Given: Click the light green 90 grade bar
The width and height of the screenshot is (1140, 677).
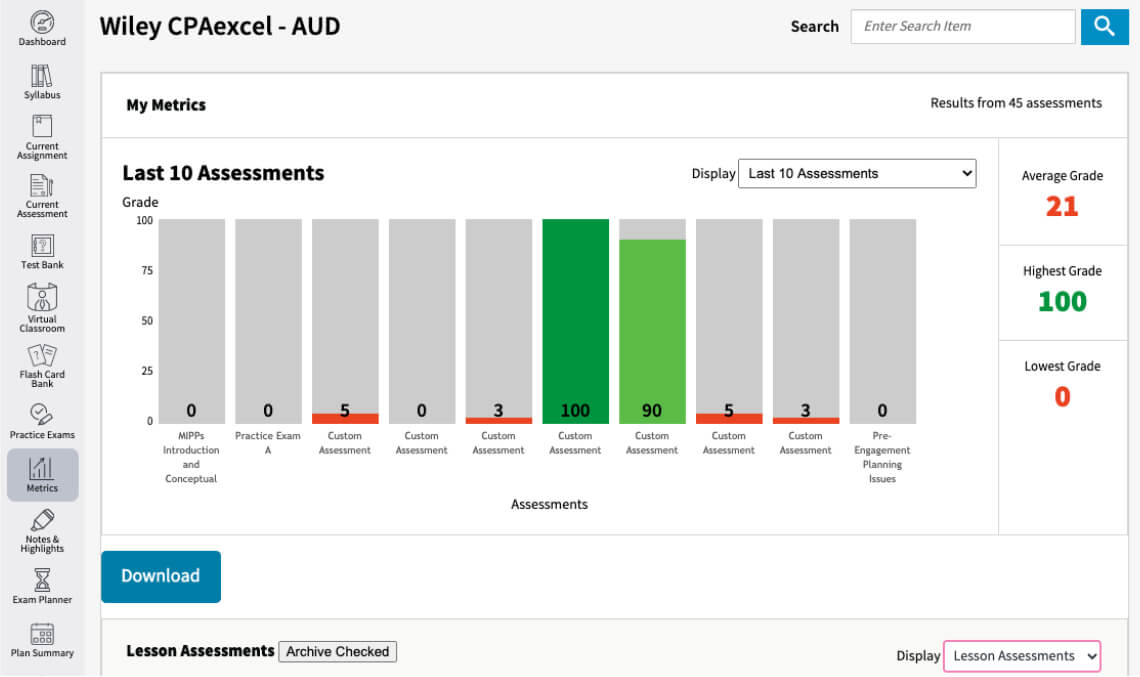Looking at the screenshot, I should click(652, 330).
